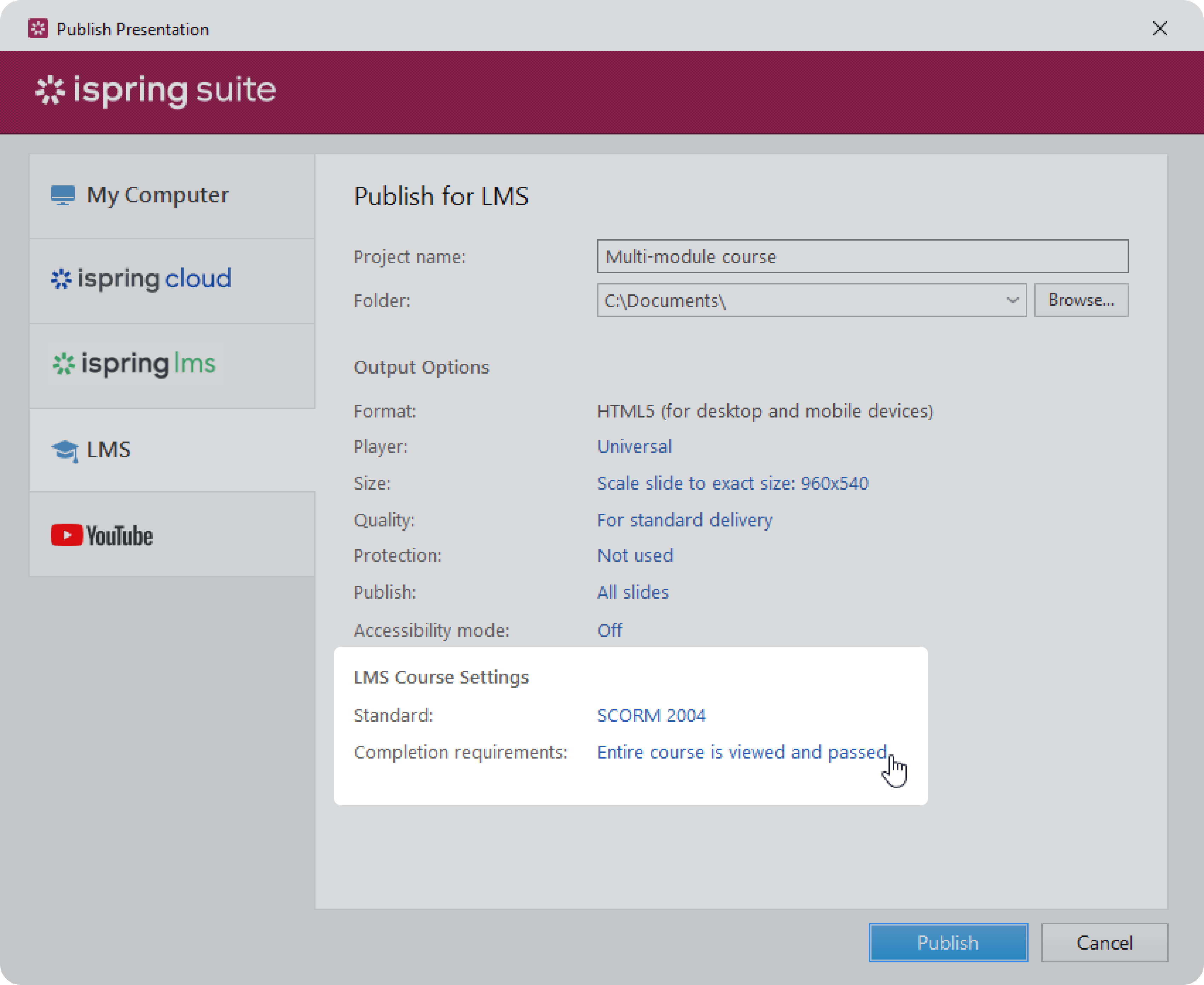Open completion requirements 'Entire course is viewed' link
Viewport: 1204px width, 985px height.
(741, 752)
